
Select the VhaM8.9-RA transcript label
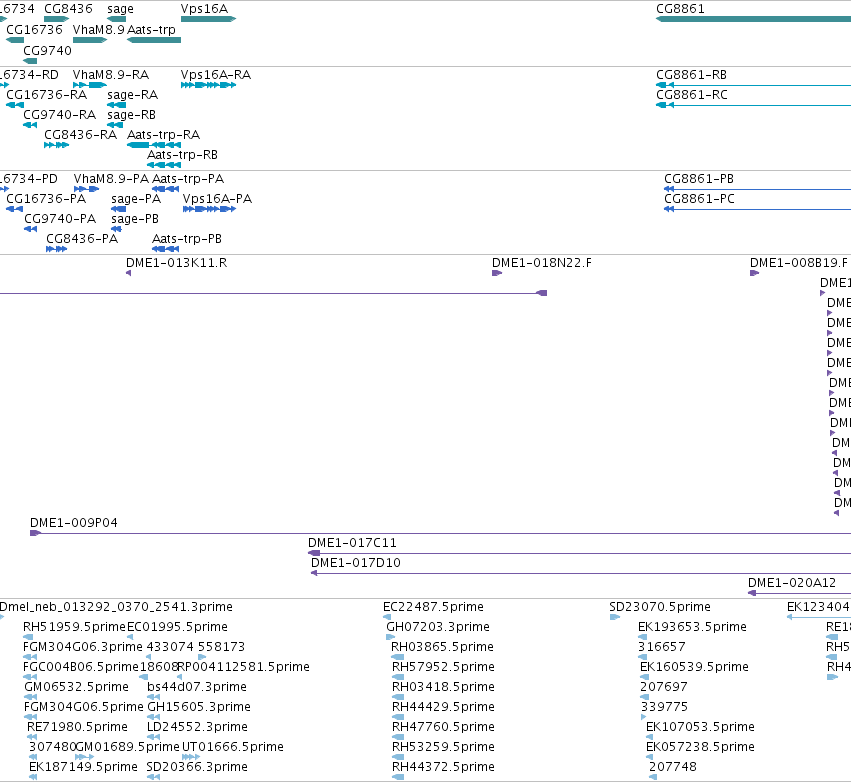(111, 74)
